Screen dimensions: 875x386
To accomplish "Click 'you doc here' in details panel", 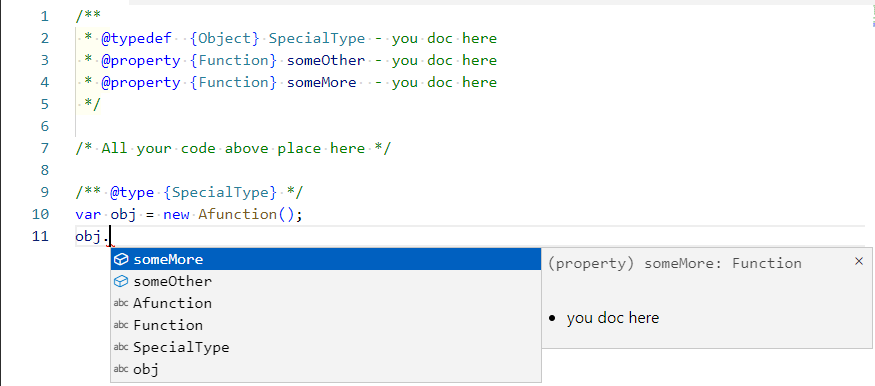I will click(x=613, y=318).
